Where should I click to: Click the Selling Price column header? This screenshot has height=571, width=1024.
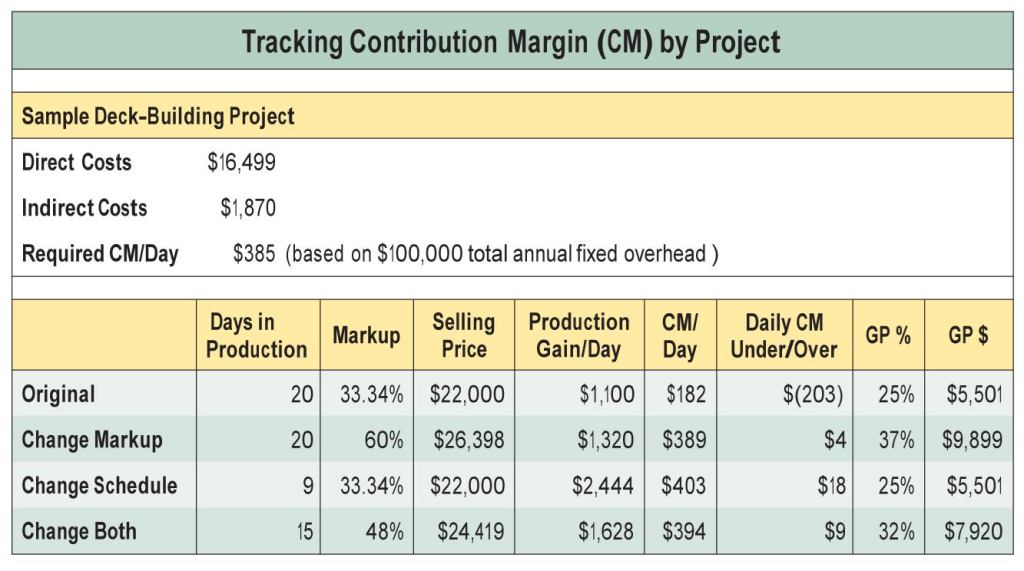pyautogui.click(x=463, y=336)
